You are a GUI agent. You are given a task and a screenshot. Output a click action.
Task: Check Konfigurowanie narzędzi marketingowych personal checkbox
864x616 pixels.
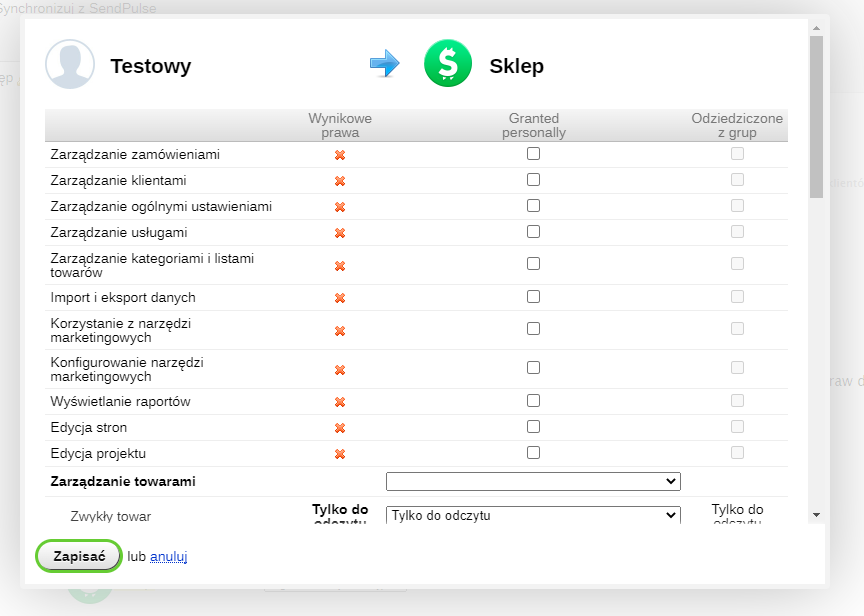533,368
